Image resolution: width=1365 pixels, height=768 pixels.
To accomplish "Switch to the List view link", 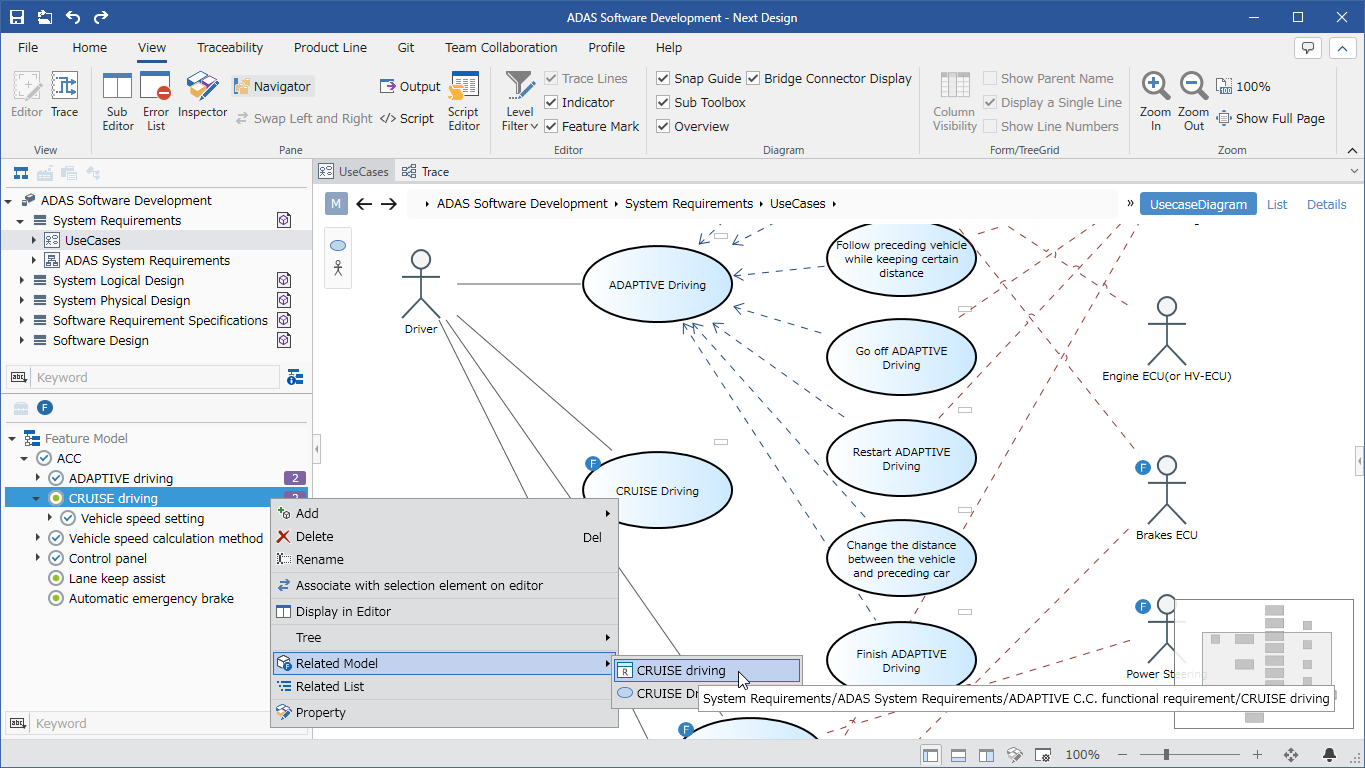I will pos(1277,204).
